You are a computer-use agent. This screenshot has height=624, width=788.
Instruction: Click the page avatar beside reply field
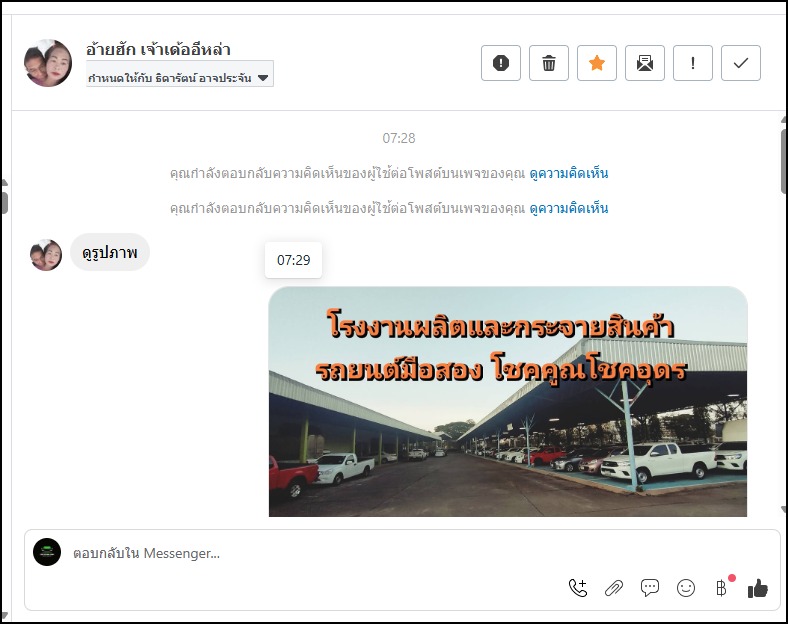tap(47, 552)
